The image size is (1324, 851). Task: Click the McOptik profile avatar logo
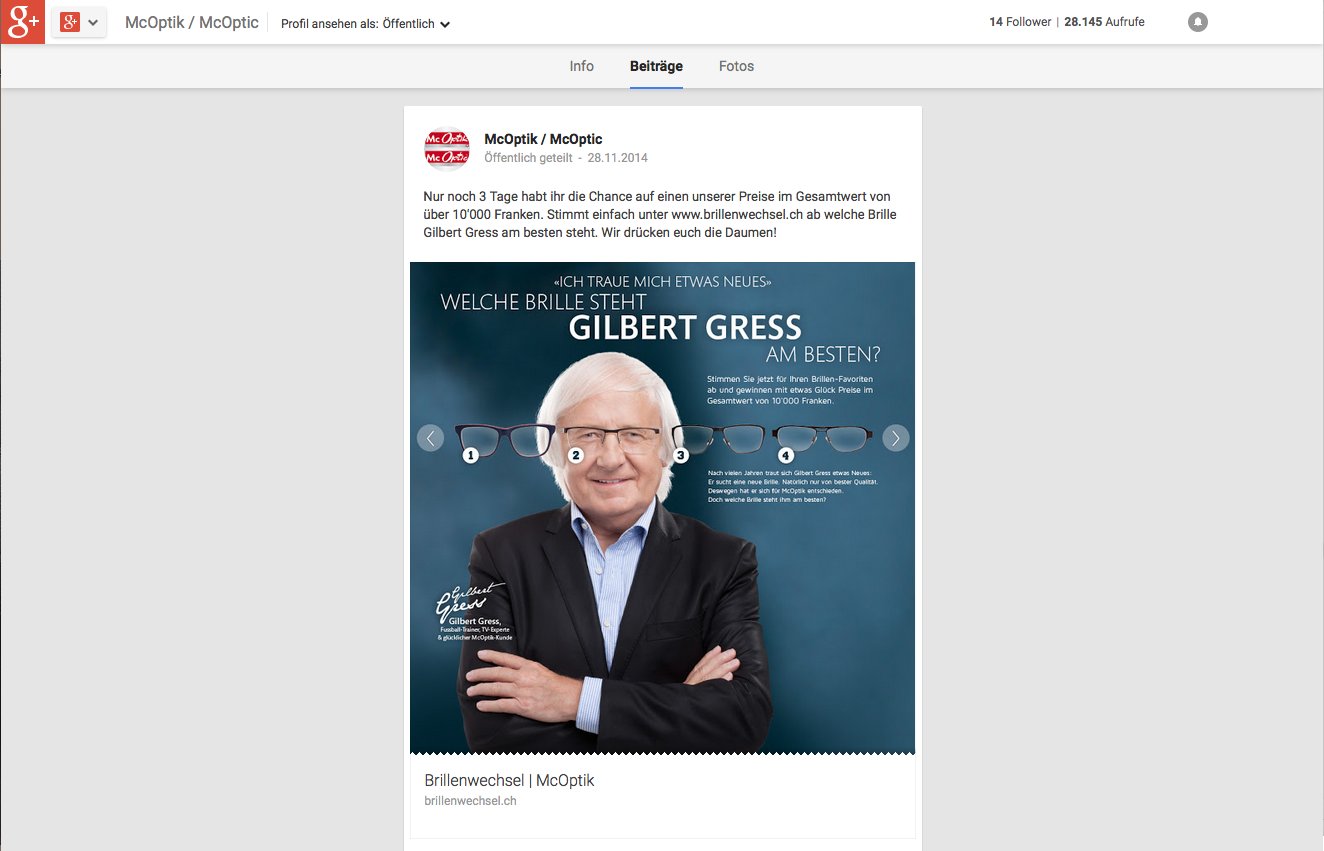[447, 149]
